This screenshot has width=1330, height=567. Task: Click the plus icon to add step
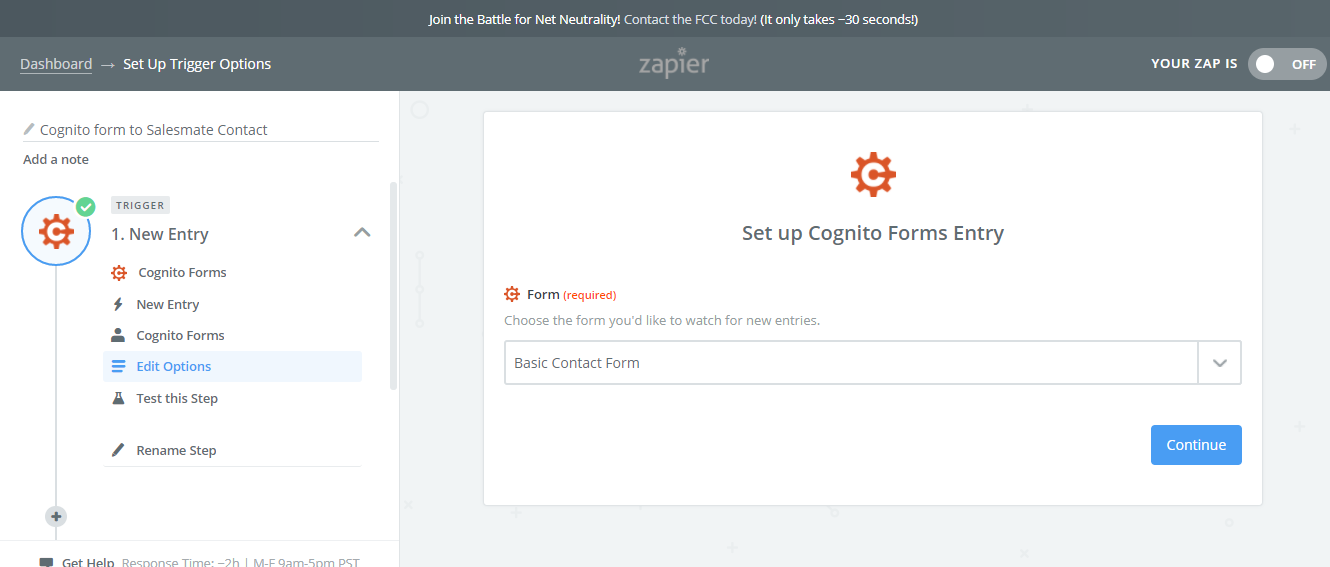click(x=56, y=516)
